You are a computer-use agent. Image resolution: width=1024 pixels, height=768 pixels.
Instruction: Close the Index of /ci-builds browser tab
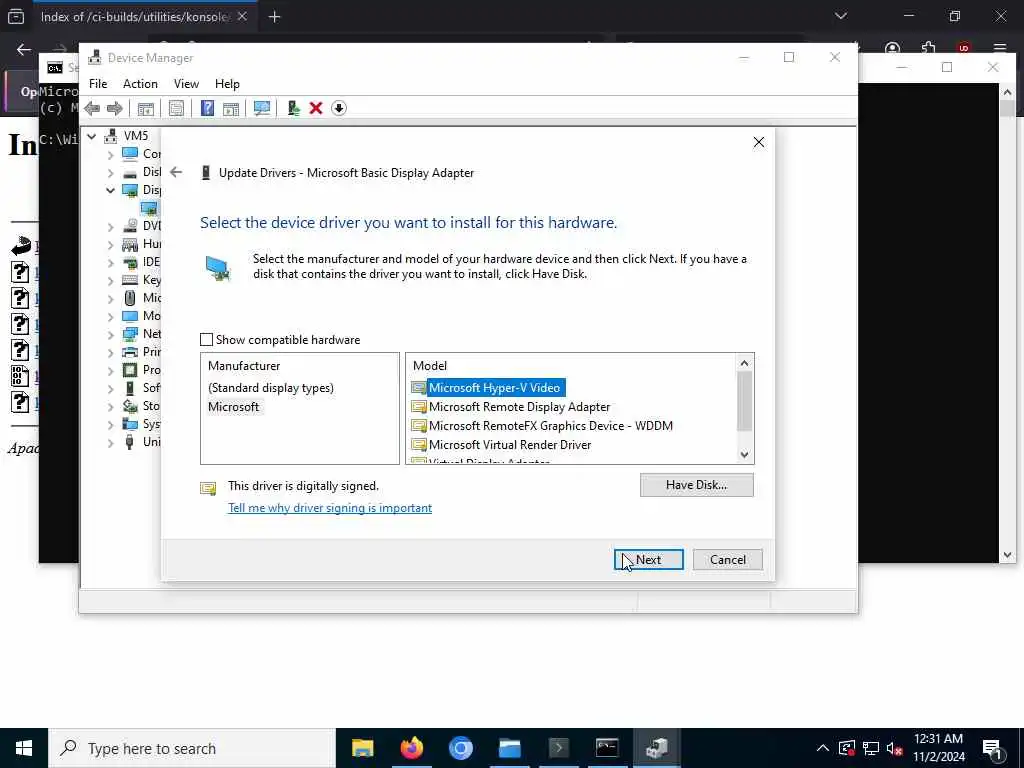click(x=242, y=16)
